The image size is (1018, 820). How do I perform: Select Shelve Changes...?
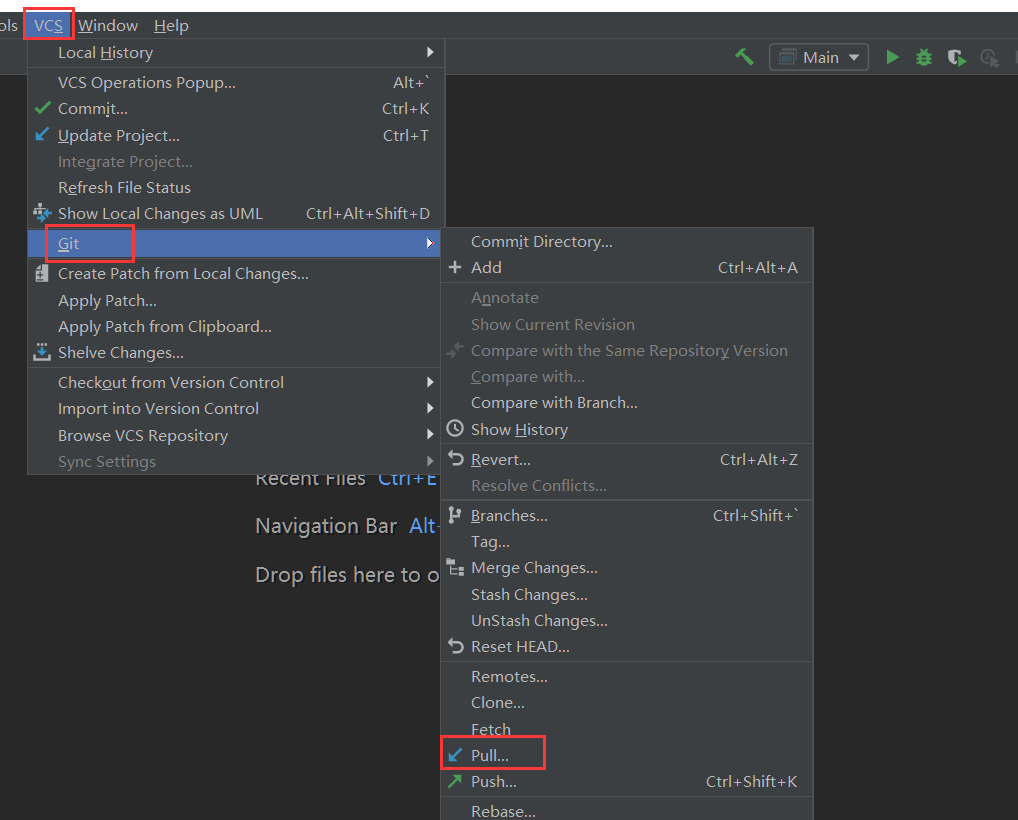[236, 353]
